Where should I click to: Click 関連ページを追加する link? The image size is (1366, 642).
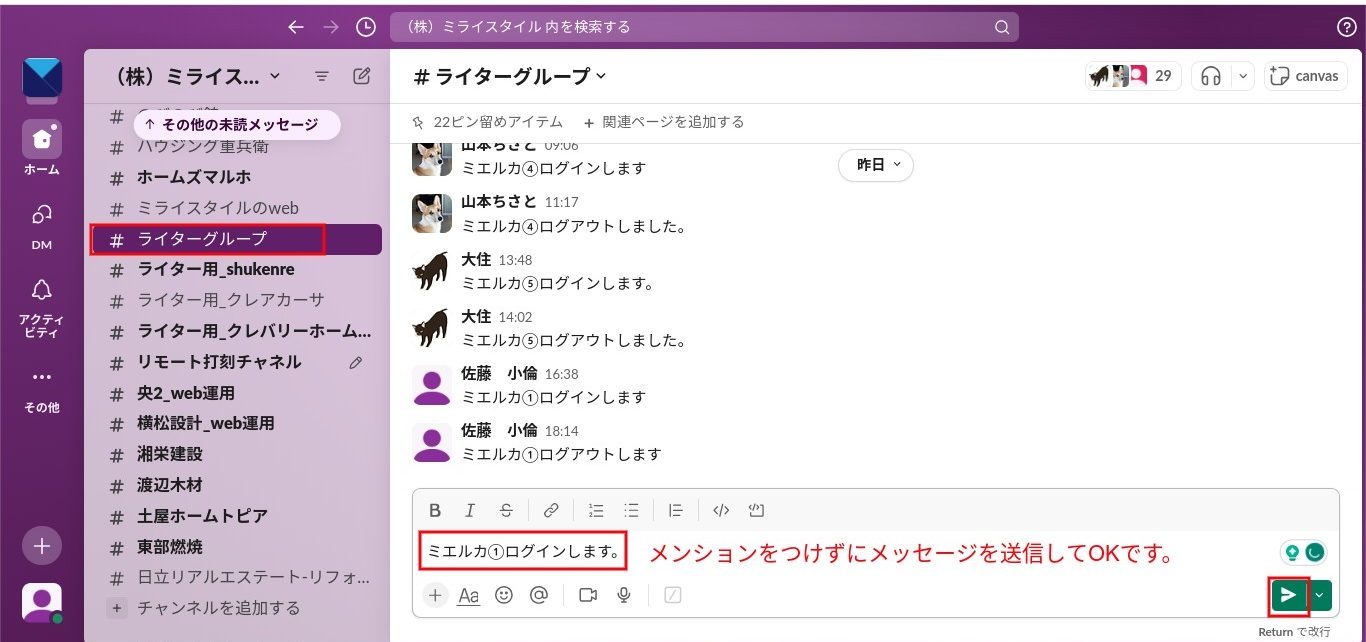tap(664, 122)
